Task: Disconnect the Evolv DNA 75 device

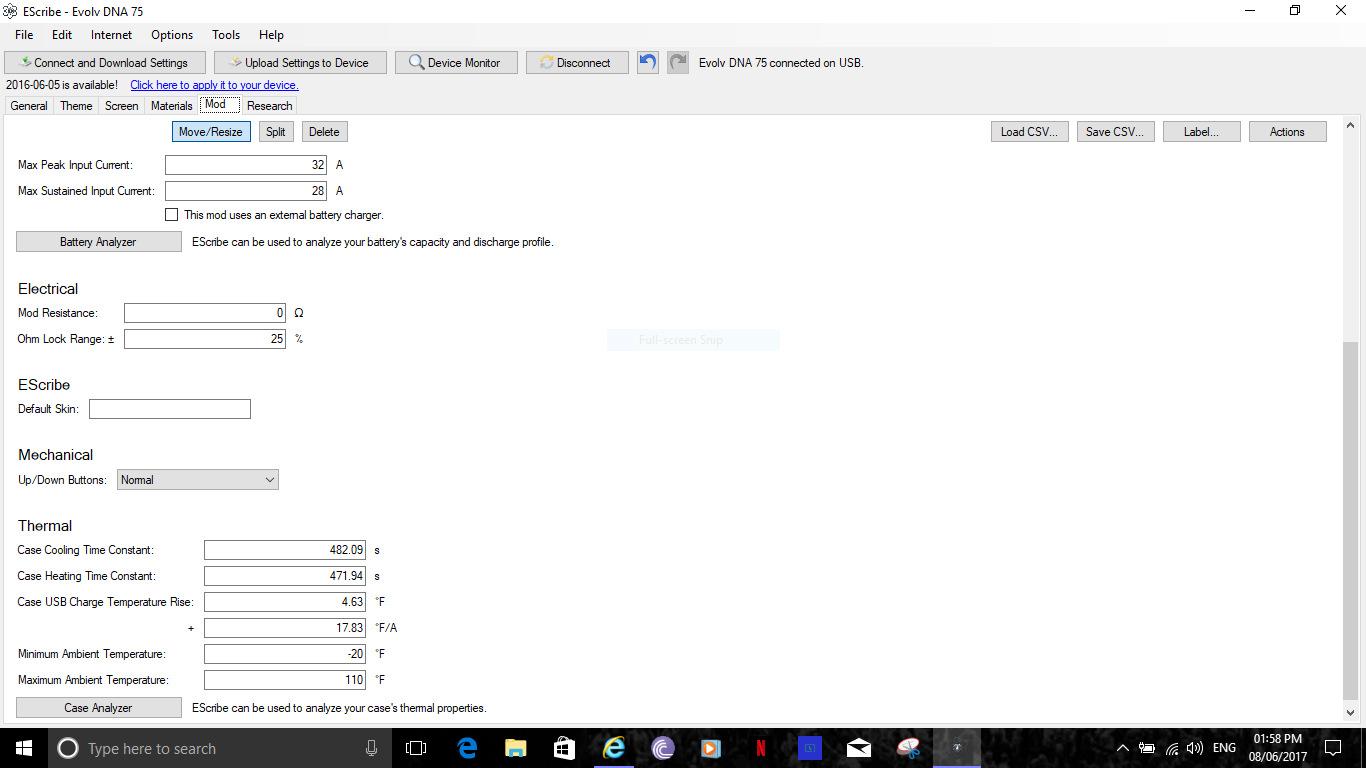Action: (577, 62)
